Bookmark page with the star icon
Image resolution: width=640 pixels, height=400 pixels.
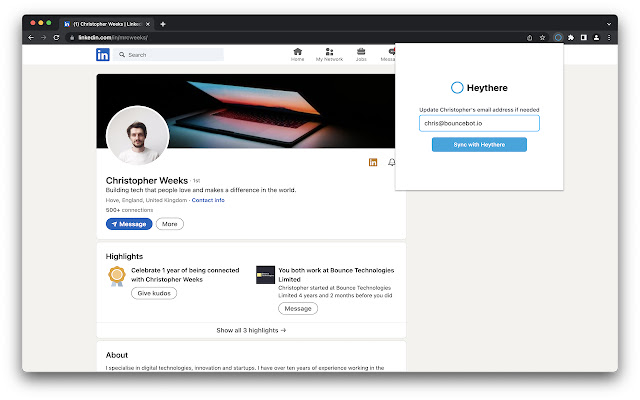[542, 38]
